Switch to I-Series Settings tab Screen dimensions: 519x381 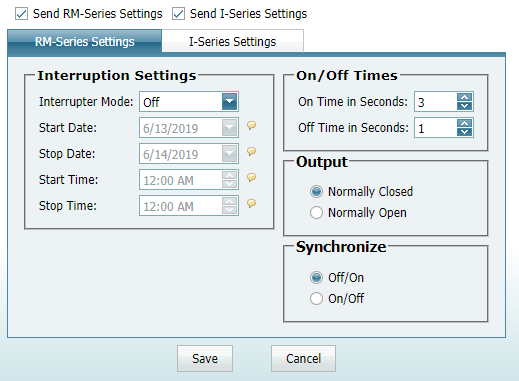233,41
